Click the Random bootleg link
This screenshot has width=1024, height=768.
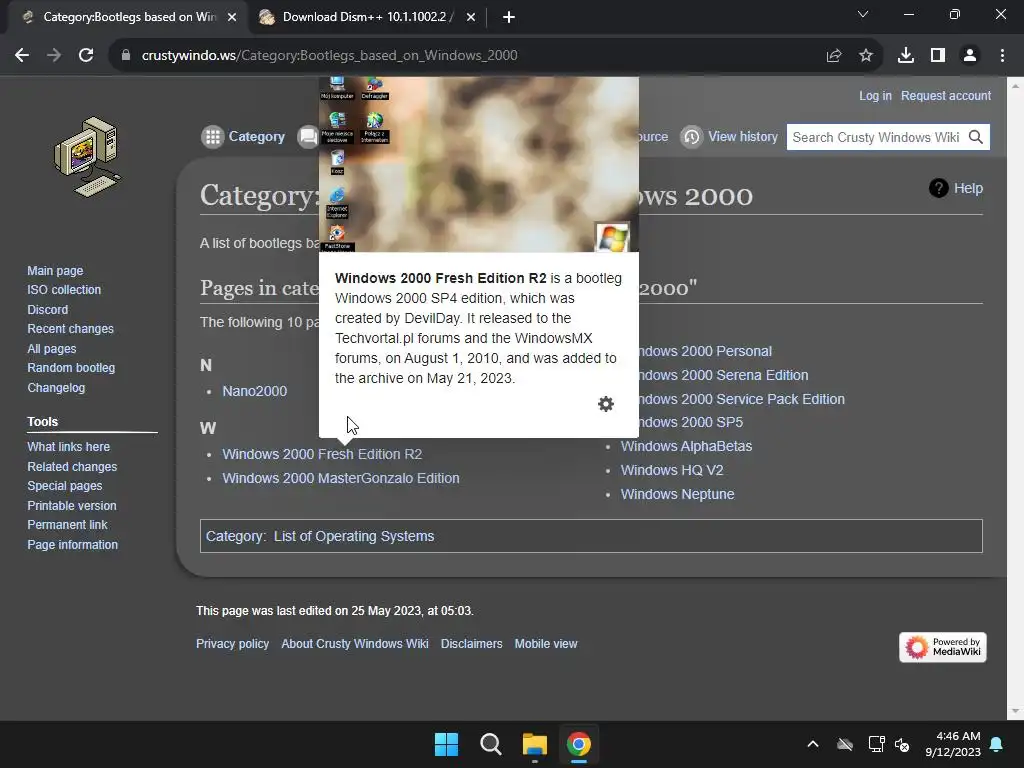(71, 368)
